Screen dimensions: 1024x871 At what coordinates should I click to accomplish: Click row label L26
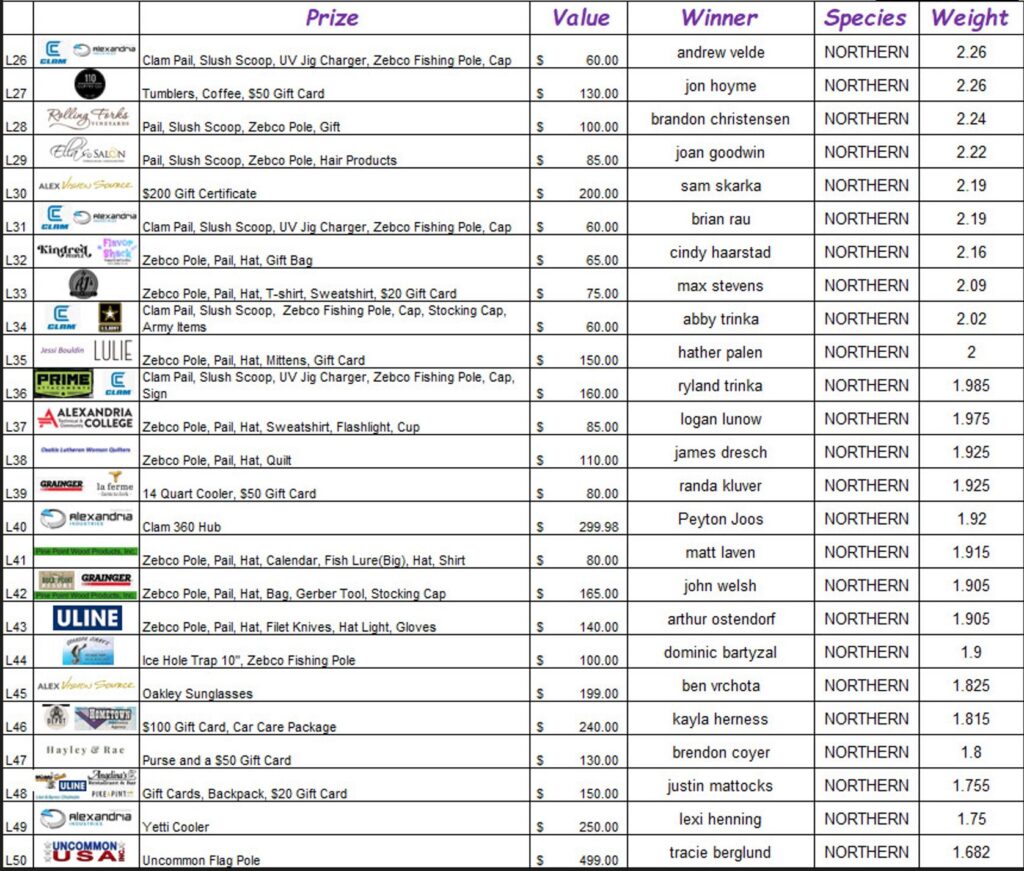16,60
